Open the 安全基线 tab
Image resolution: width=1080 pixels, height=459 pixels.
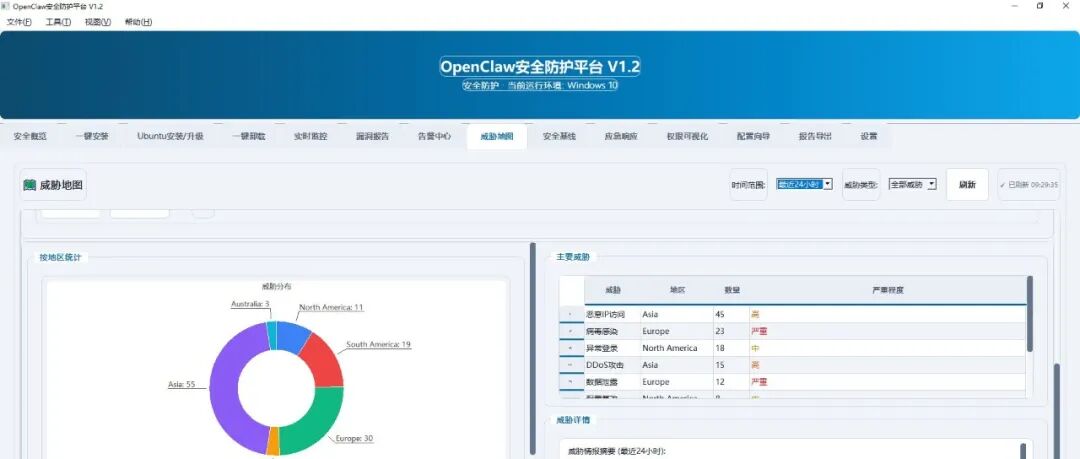pyautogui.click(x=559, y=136)
